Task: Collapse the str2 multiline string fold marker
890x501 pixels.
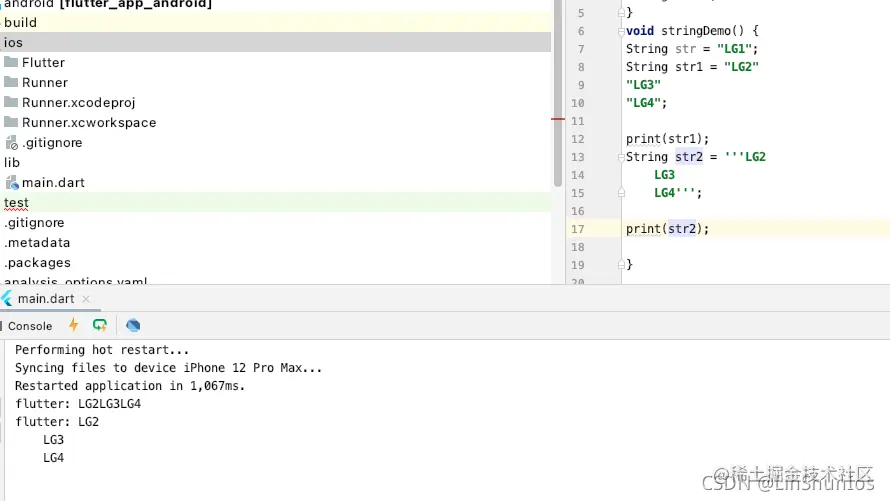Action: (621, 157)
